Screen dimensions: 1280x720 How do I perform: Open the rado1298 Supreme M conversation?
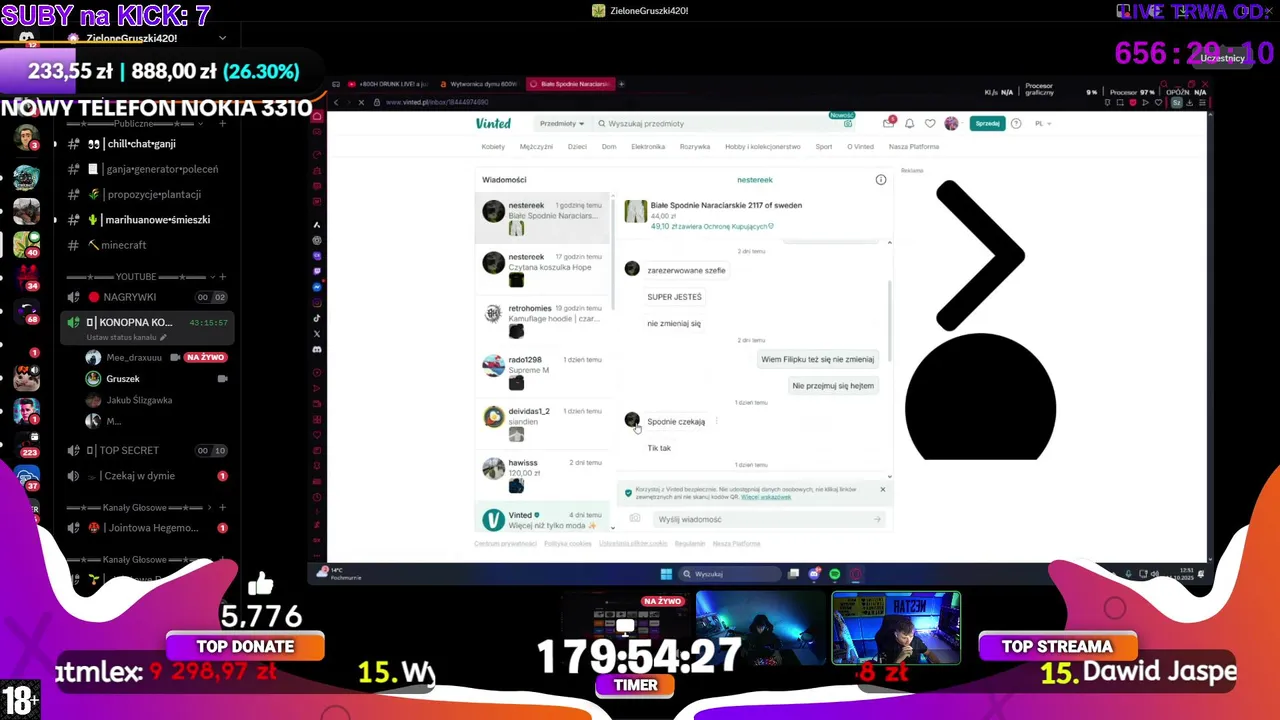(542, 371)
